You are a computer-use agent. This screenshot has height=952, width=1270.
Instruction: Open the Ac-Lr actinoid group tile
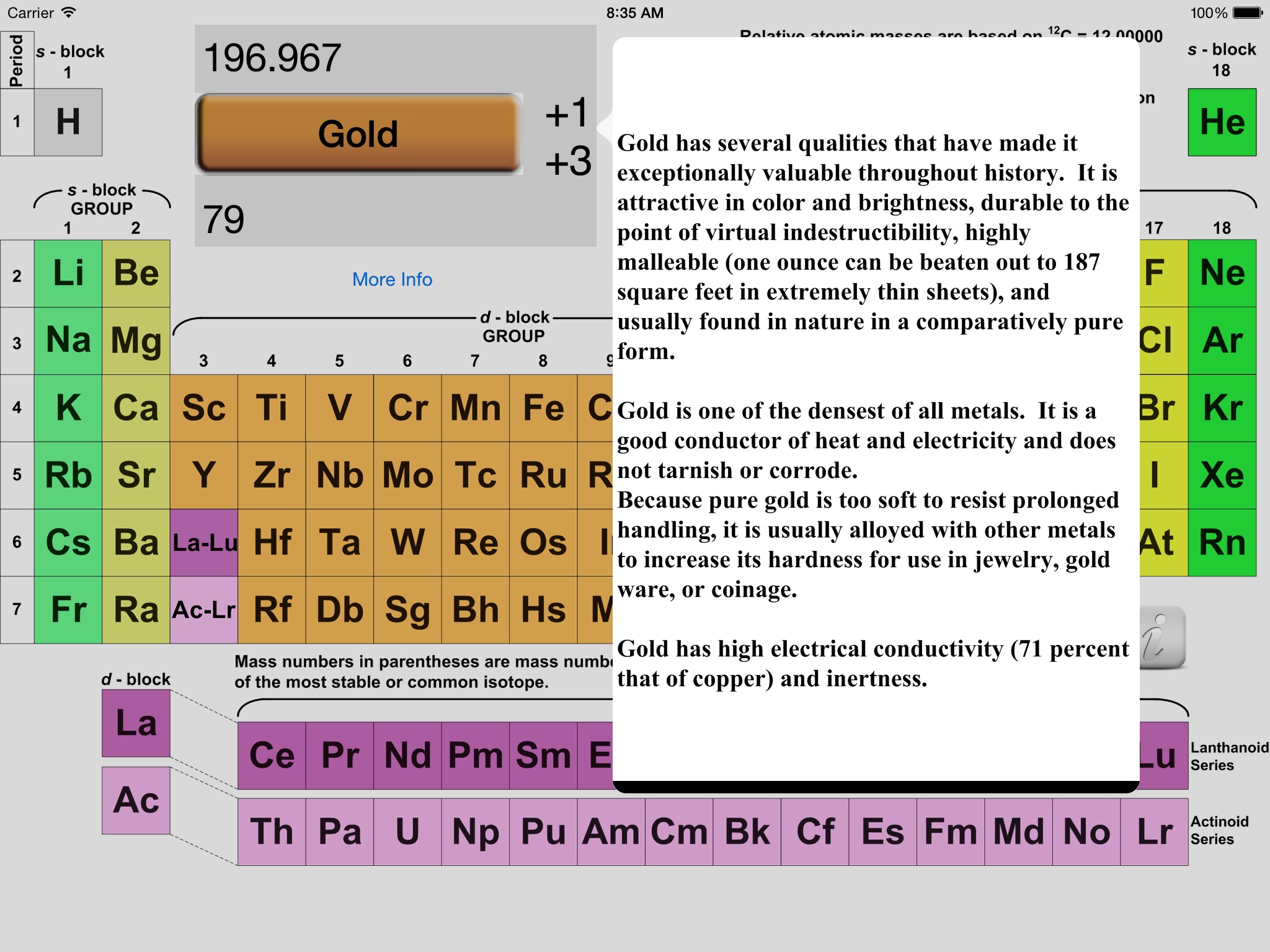coord(204,610)
